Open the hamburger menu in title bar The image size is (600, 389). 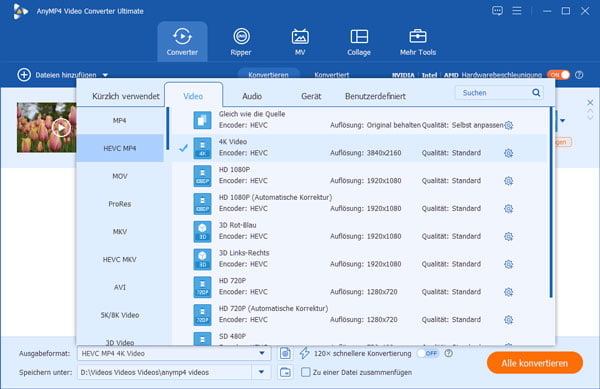(517, 11)
